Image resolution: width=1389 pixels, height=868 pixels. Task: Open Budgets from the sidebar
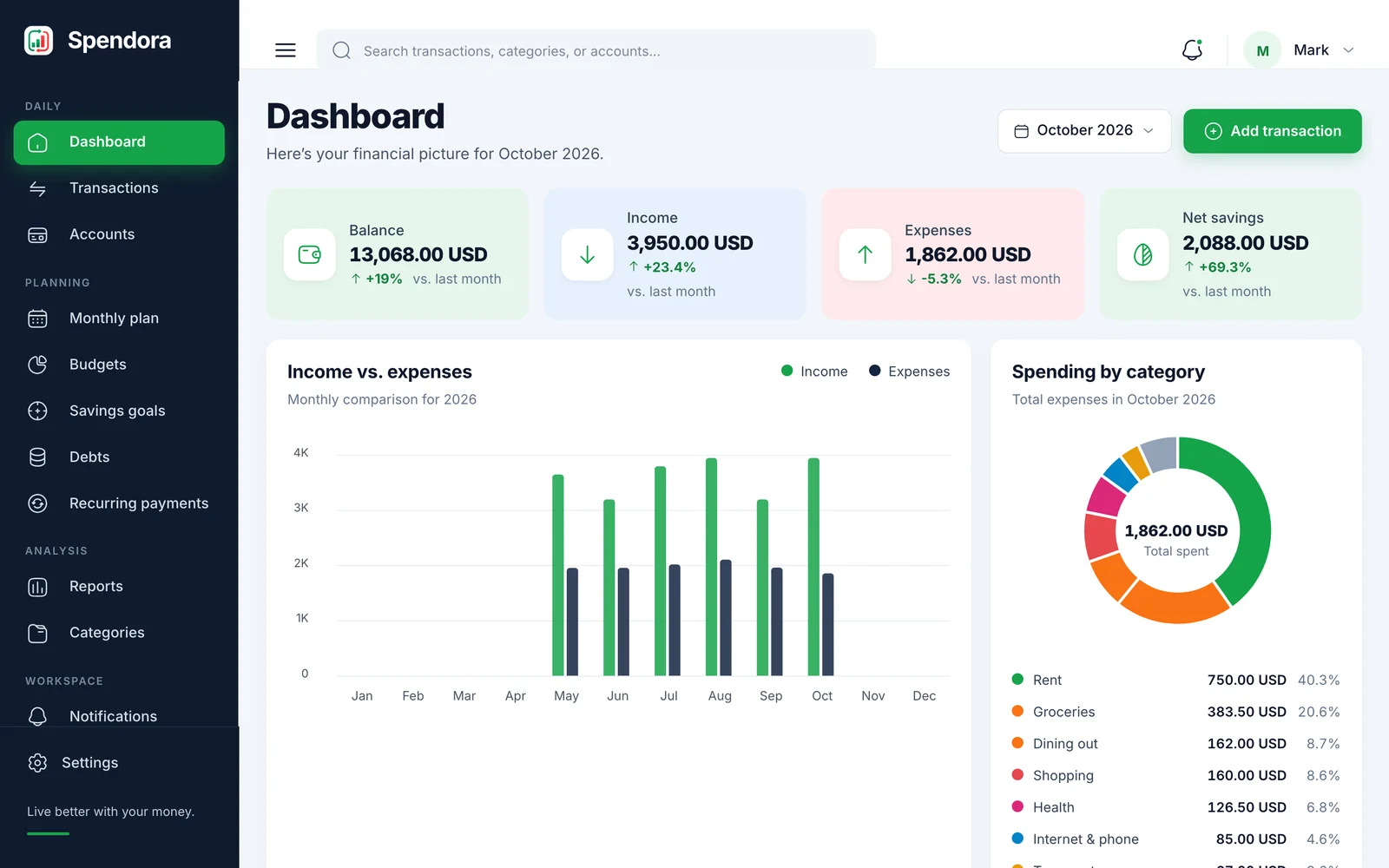point(119,365)
